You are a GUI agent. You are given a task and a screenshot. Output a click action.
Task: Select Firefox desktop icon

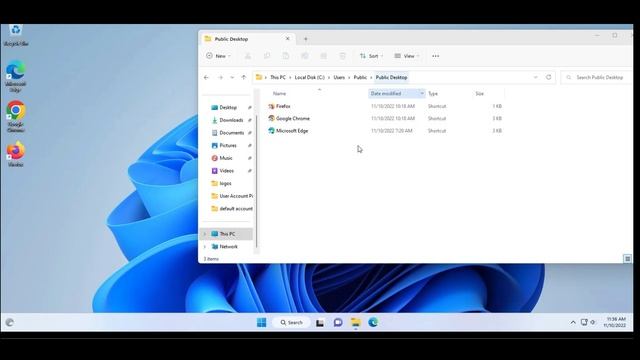[x=16, y=154]
